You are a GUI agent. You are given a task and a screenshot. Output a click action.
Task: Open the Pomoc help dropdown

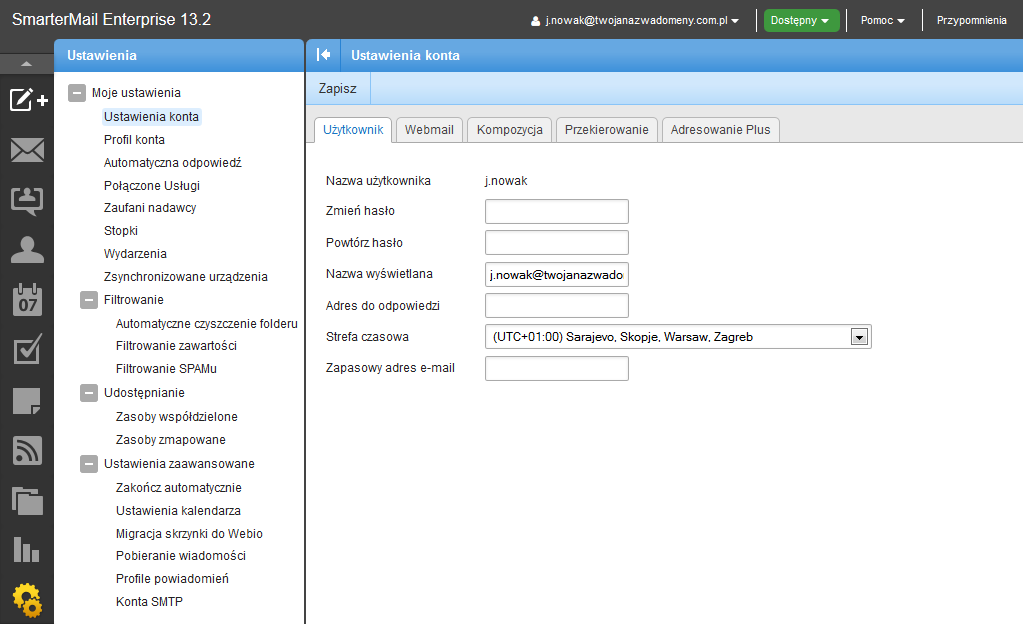click(x=883, y=20)
